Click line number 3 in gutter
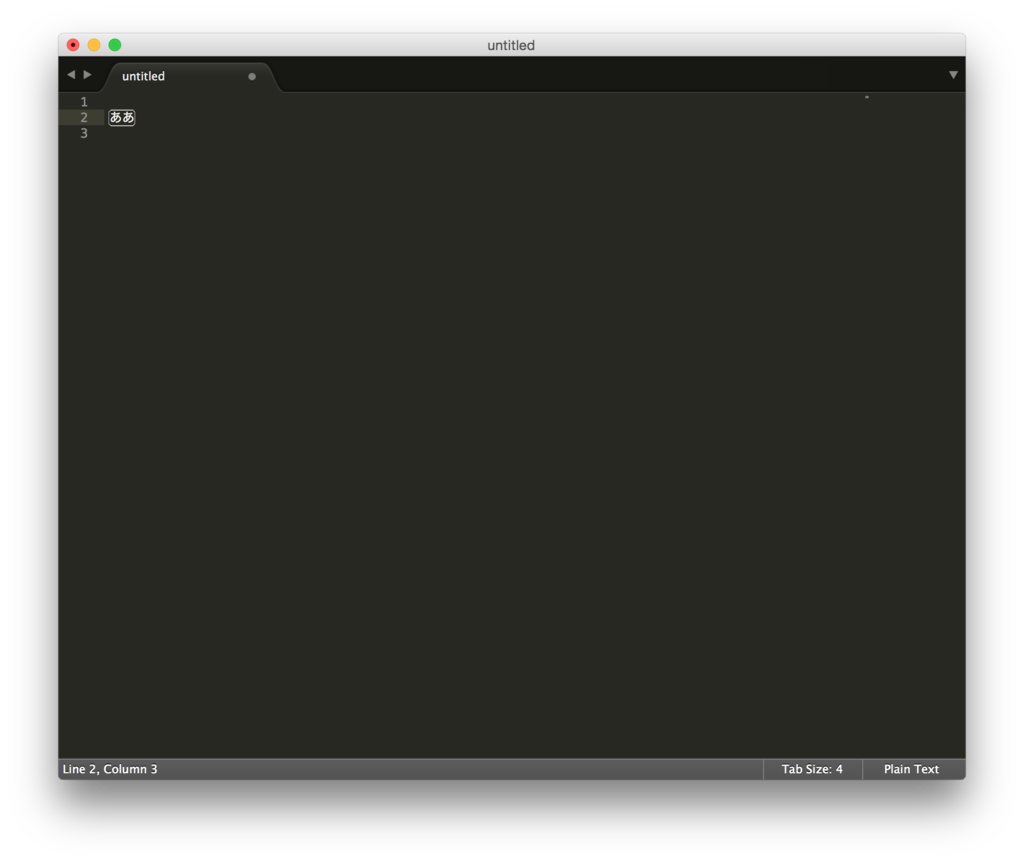 (84, 133)
